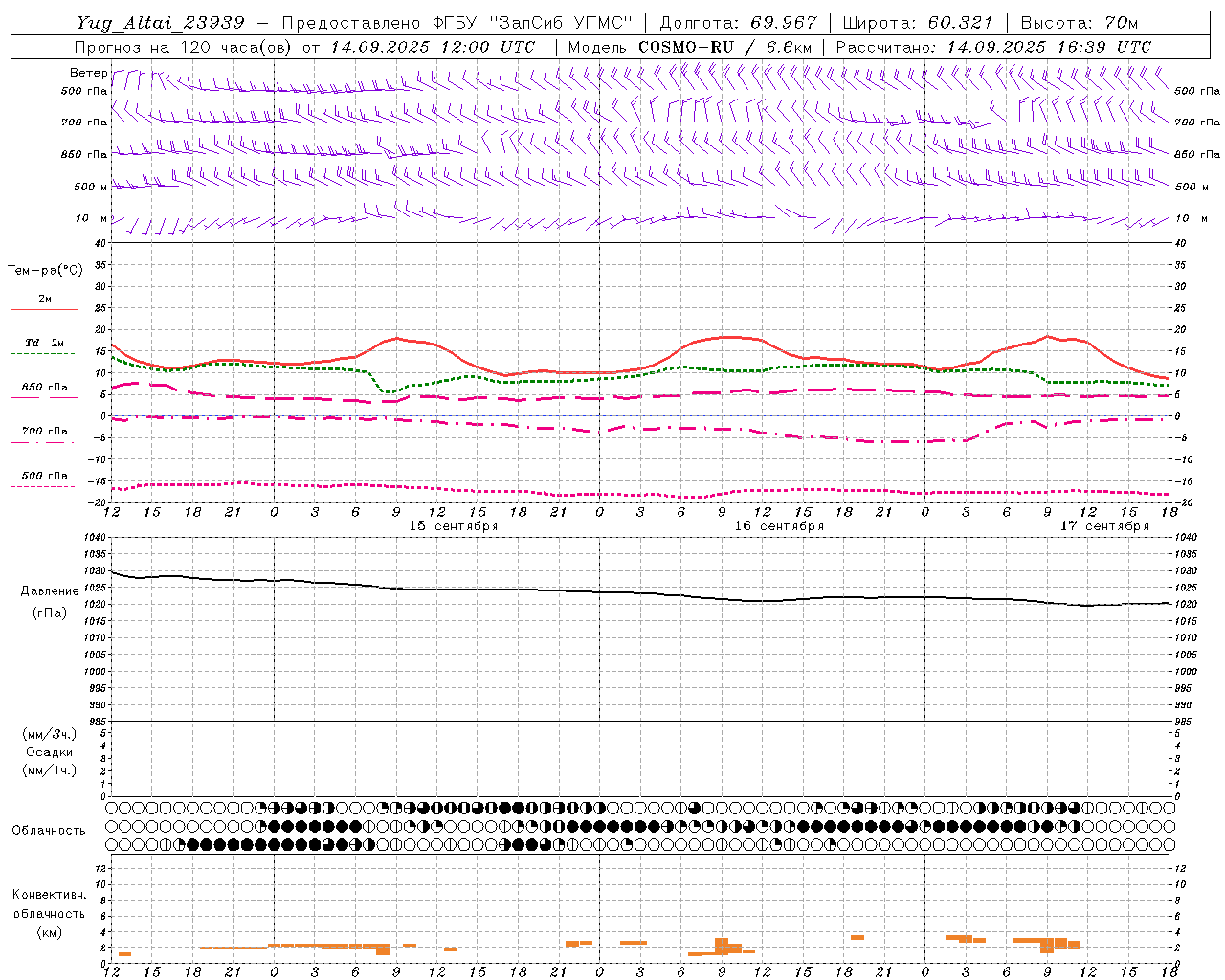Click the Рассчитано: 14.09.2025 16:39 UTC timestamp
The width and height of the screenshot is (1225, 980).
coord(993,47)
